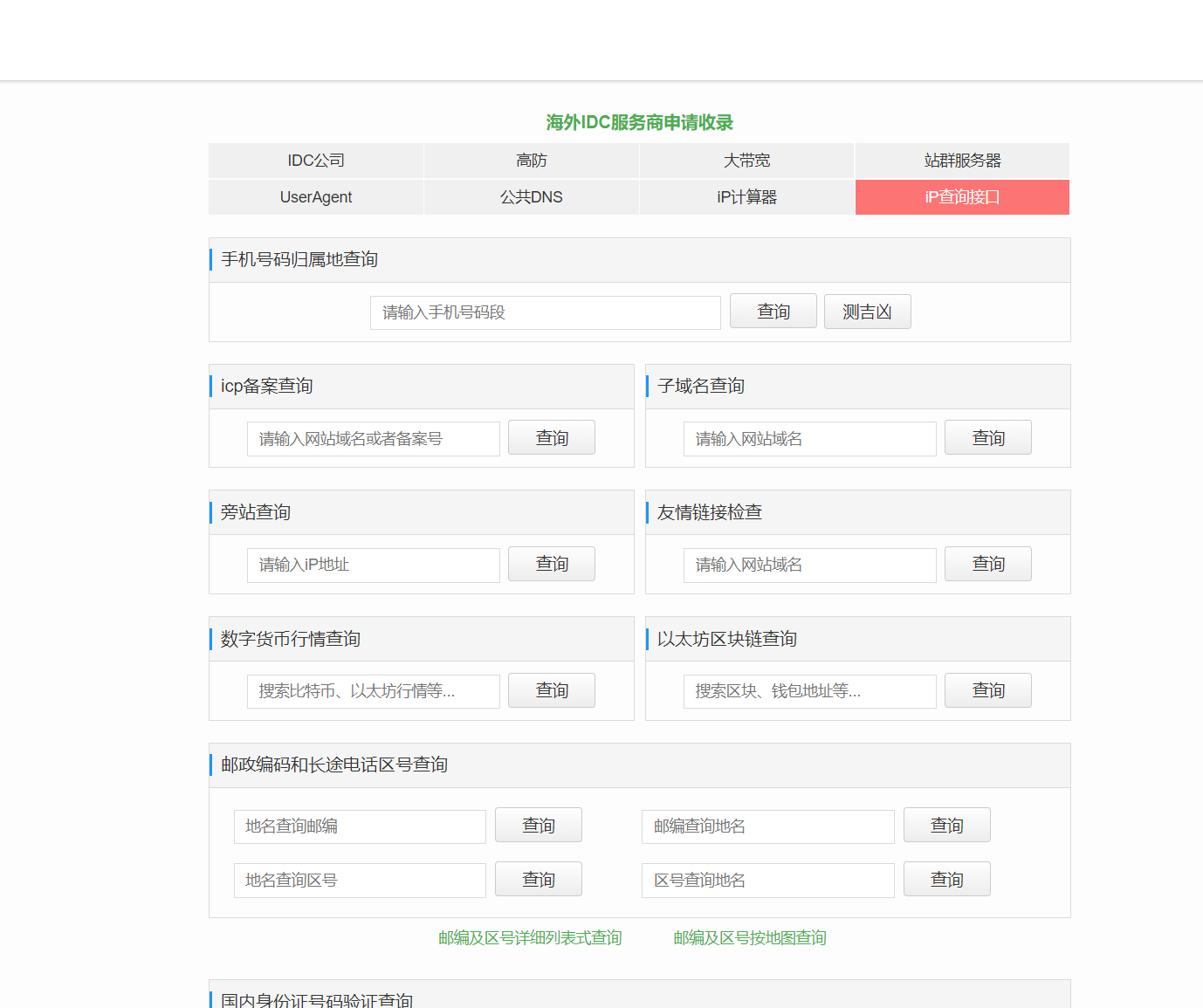Screen dimensions: 1203x1008
Task: Select the iP计算器 menu item
Action: [x=746, y=197]
